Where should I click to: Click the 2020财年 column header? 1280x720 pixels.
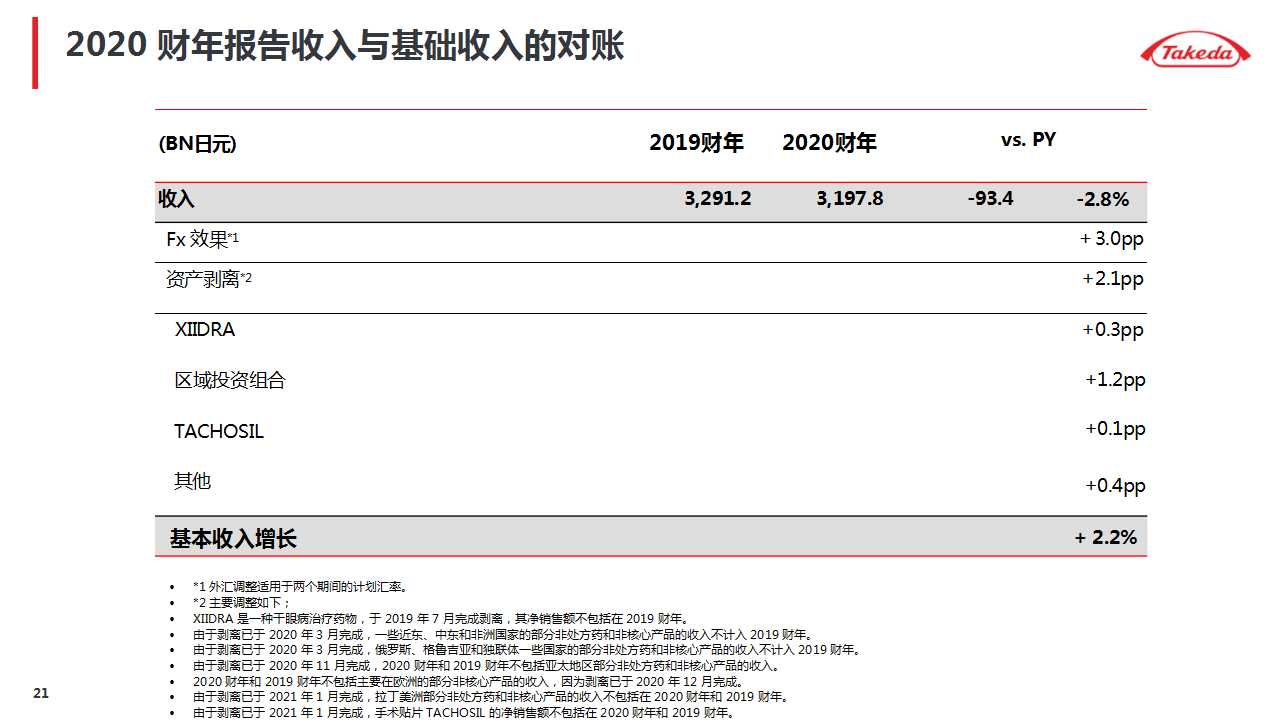point(829,143)
